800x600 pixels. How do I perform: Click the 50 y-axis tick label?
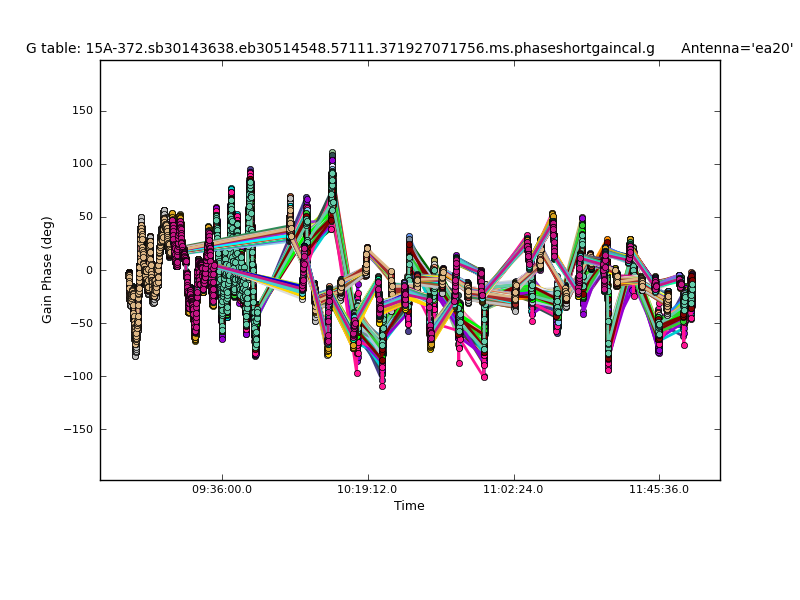85,217
